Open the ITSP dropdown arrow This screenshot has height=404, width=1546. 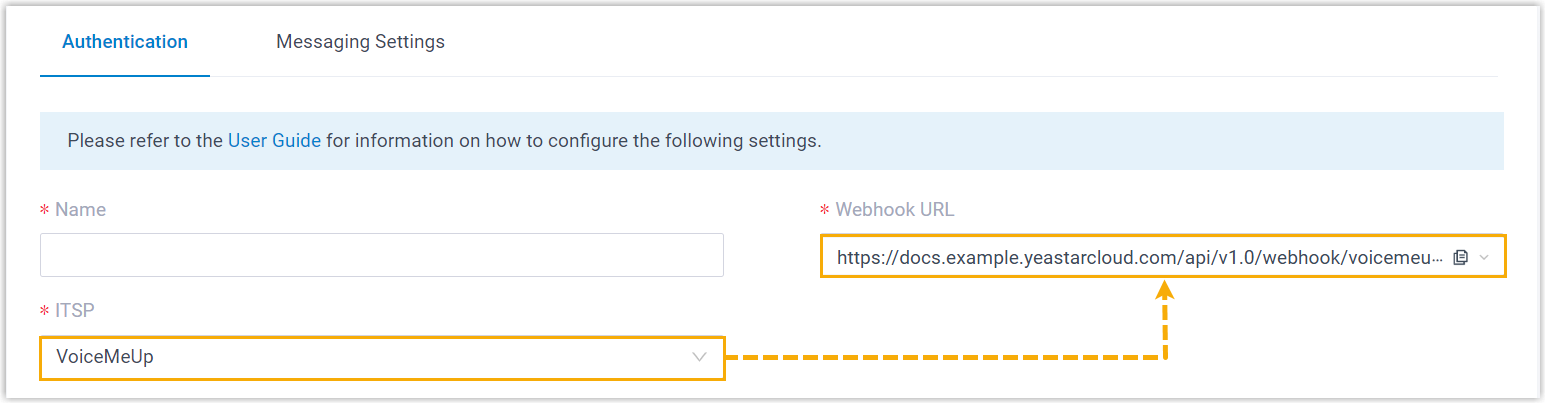tap(700, 357)
